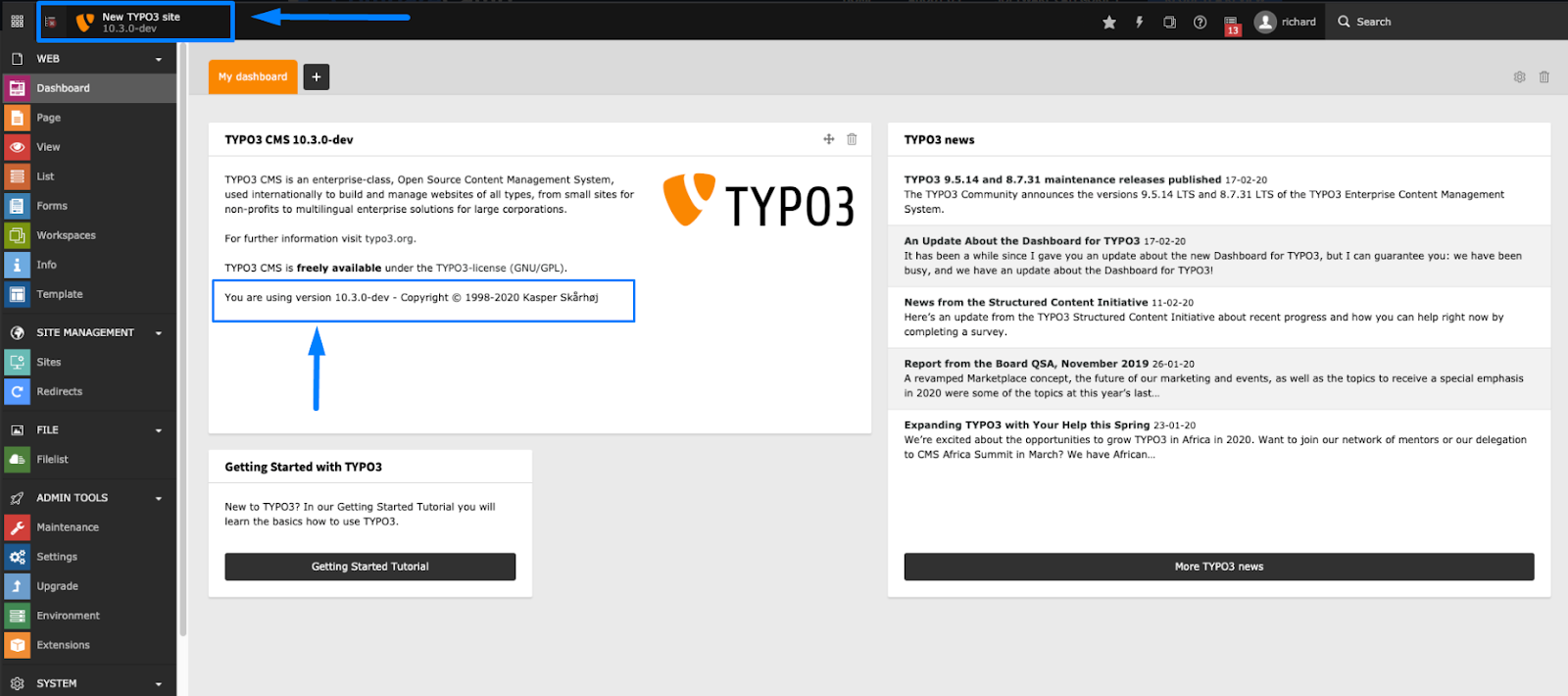The image size is (1568, 696).
Task: Click the TYPO3 shield logo in topbar
Action: (x=85, y=22)
